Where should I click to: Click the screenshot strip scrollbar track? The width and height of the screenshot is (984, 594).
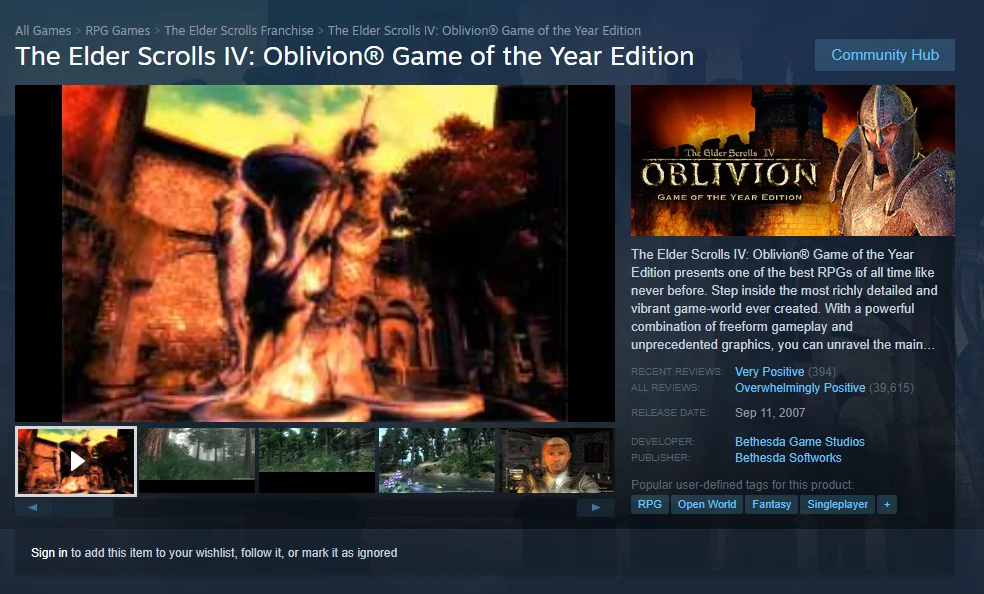click(x=345, y=507)
